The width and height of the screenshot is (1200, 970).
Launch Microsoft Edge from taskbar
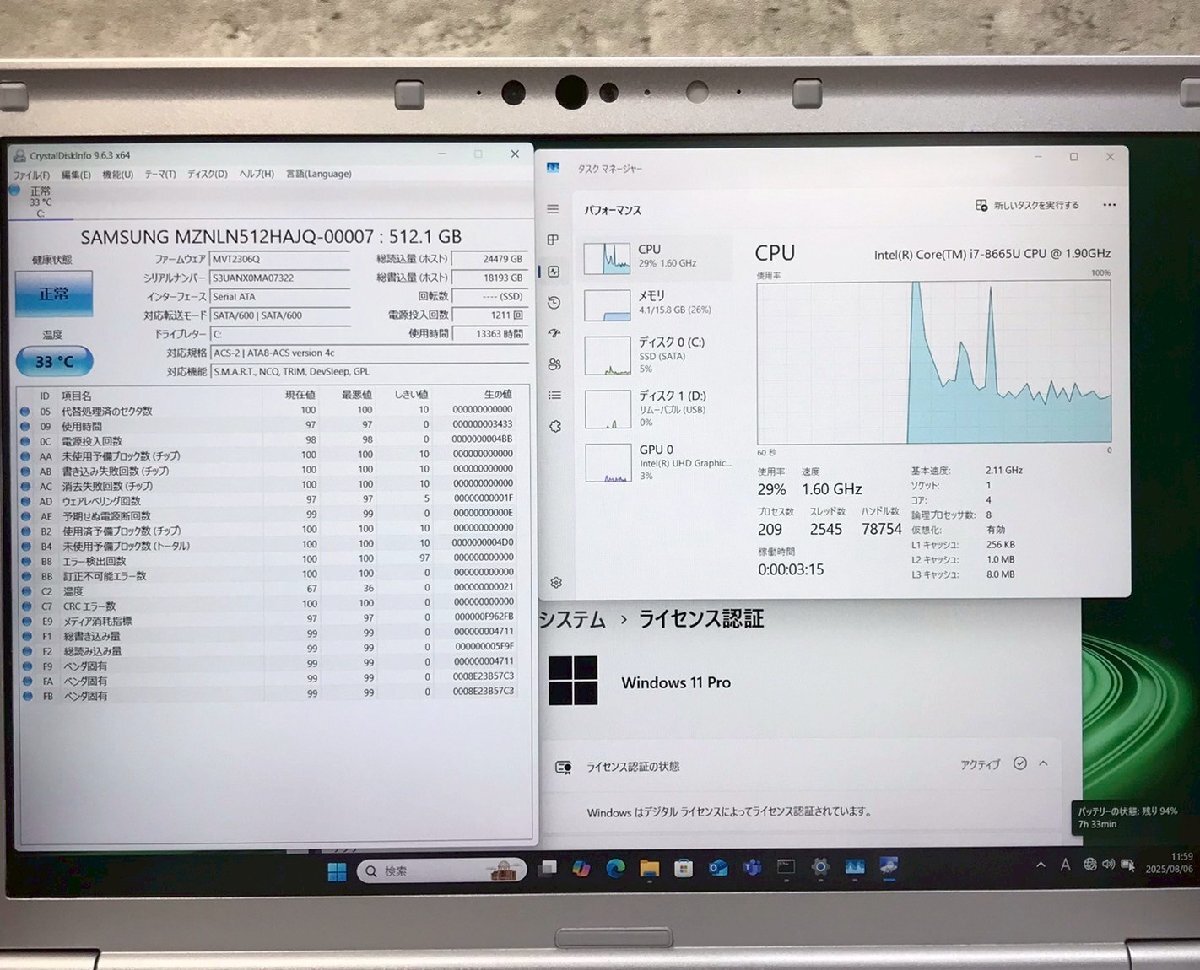[616, 868]
